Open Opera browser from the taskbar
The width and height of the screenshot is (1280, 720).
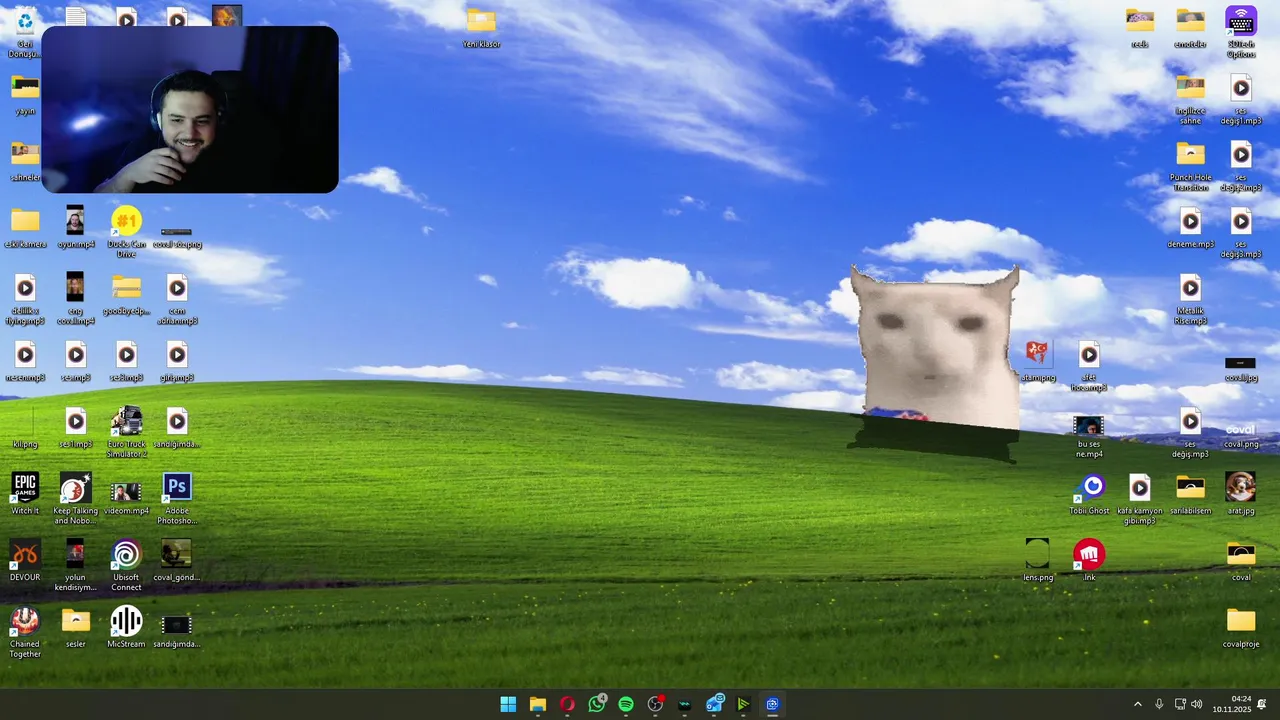pos(567,704)
